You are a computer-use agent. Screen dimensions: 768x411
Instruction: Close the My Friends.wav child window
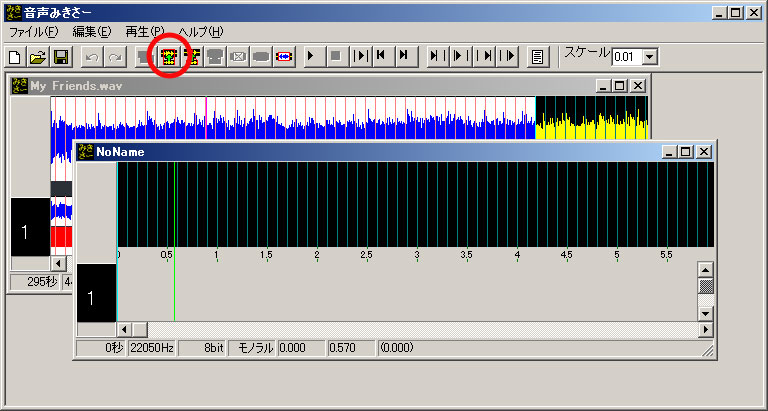[638, 86]
